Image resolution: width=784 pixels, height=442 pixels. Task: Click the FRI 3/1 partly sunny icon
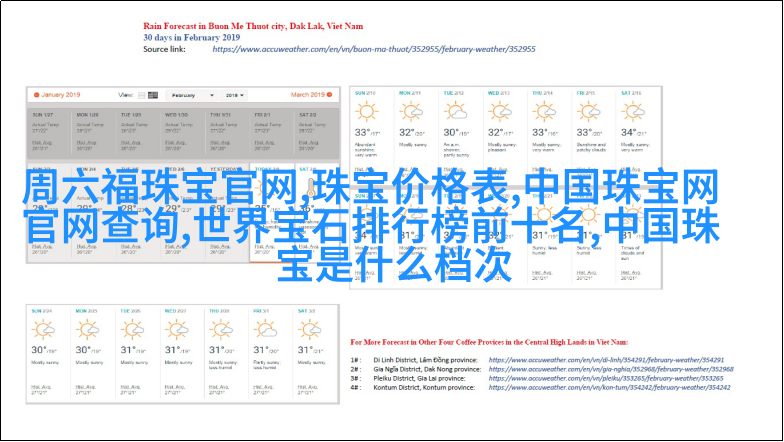(265, 330)
